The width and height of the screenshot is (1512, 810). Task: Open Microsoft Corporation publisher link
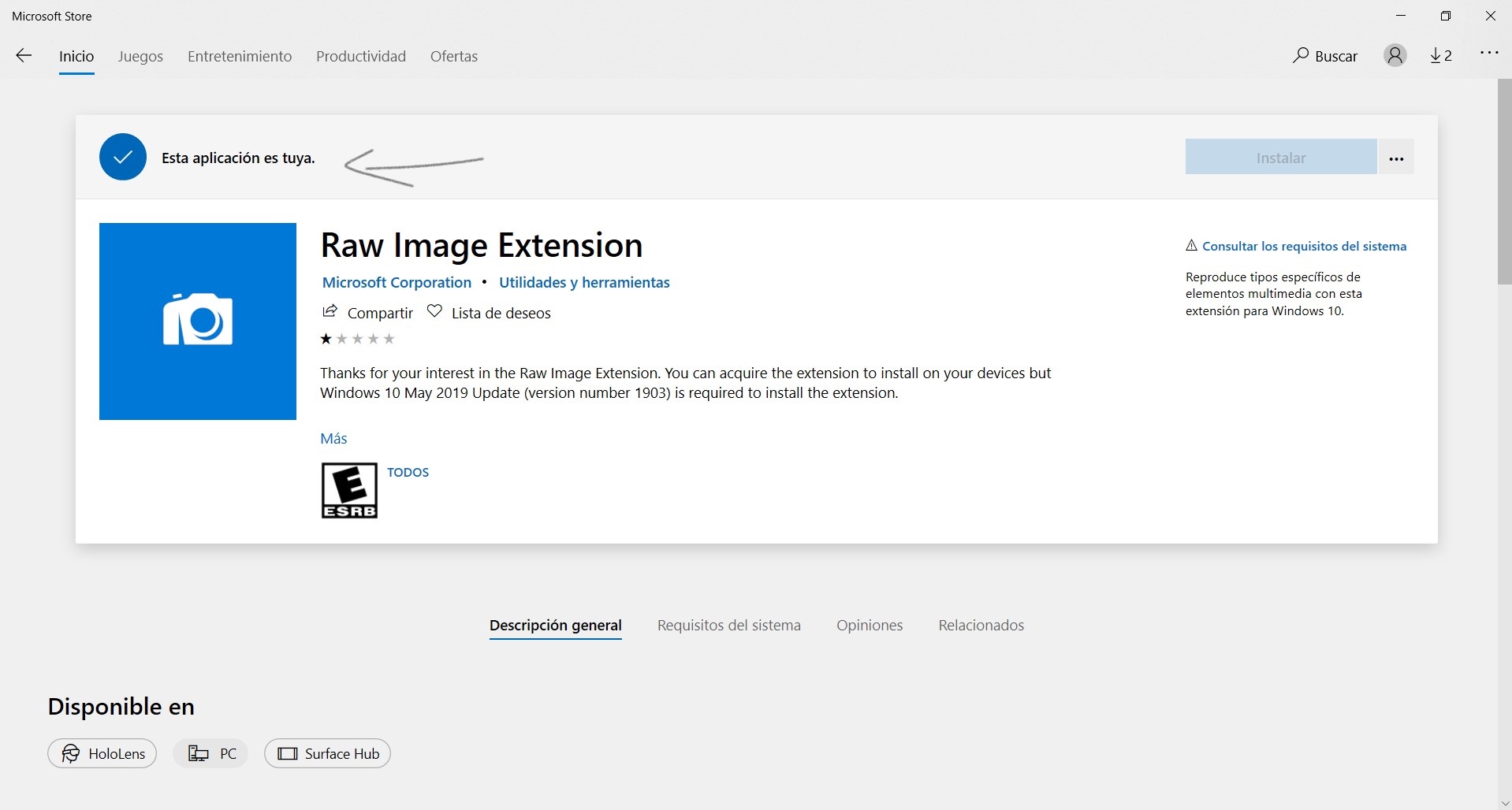397,282
